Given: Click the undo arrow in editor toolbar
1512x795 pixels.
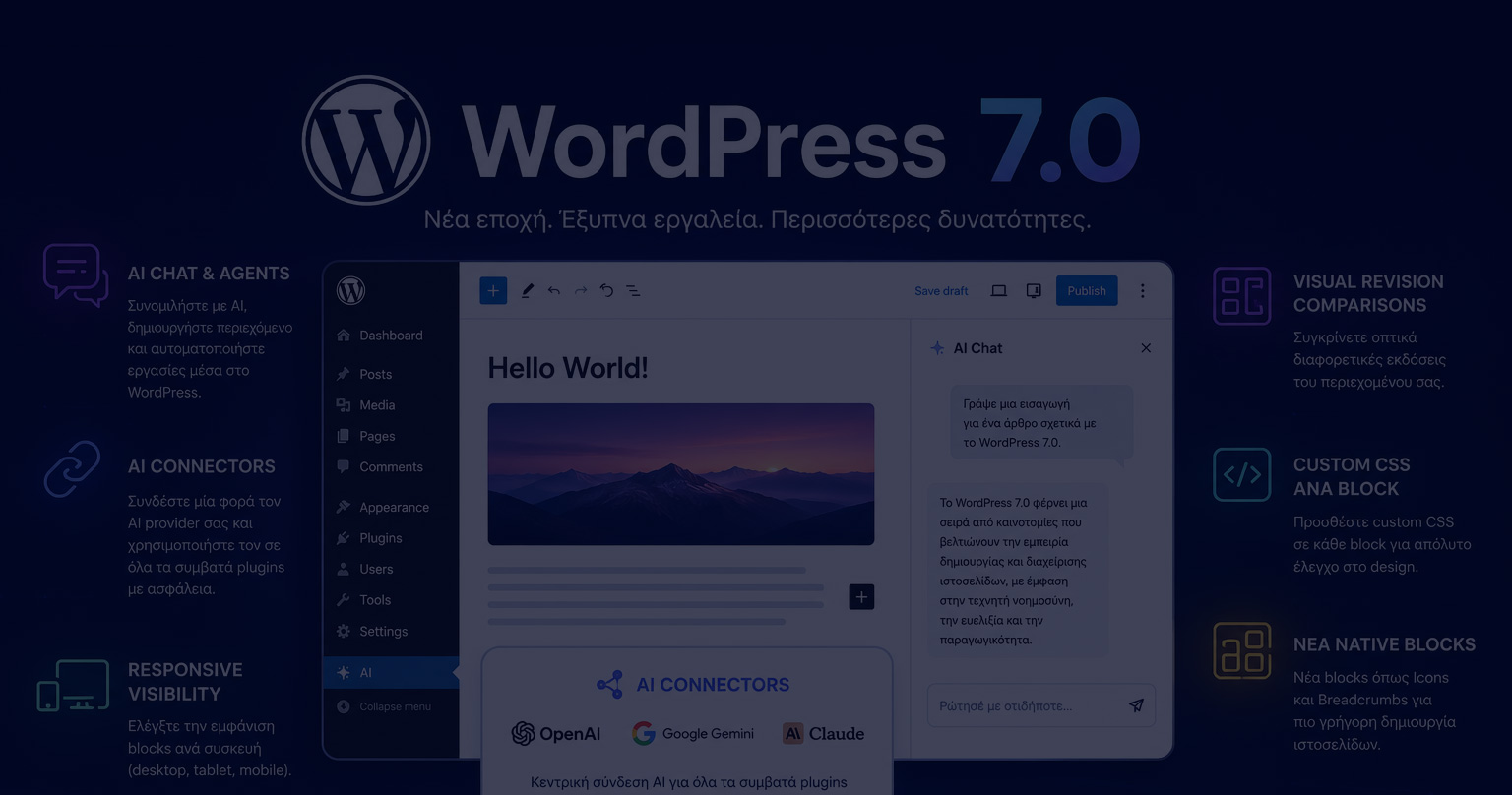Looking at the screenshot, I should (554, 291).
